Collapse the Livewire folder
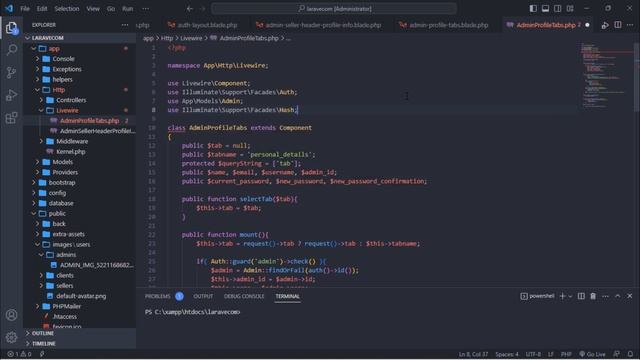The image size is (640, 360). (x=80, y=110)
